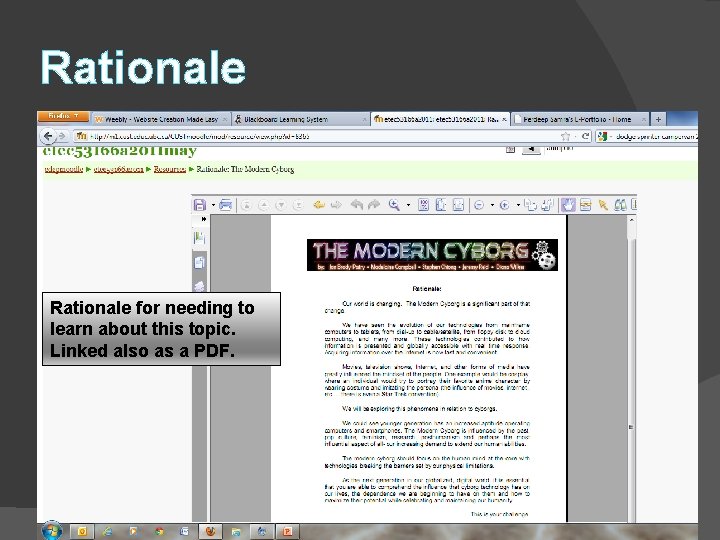Image resolution: width=720 pixels, height=540 pixels.
Task: Go to first page in PDF viewer
Action: pyautogui.click(x=246, y=205)
